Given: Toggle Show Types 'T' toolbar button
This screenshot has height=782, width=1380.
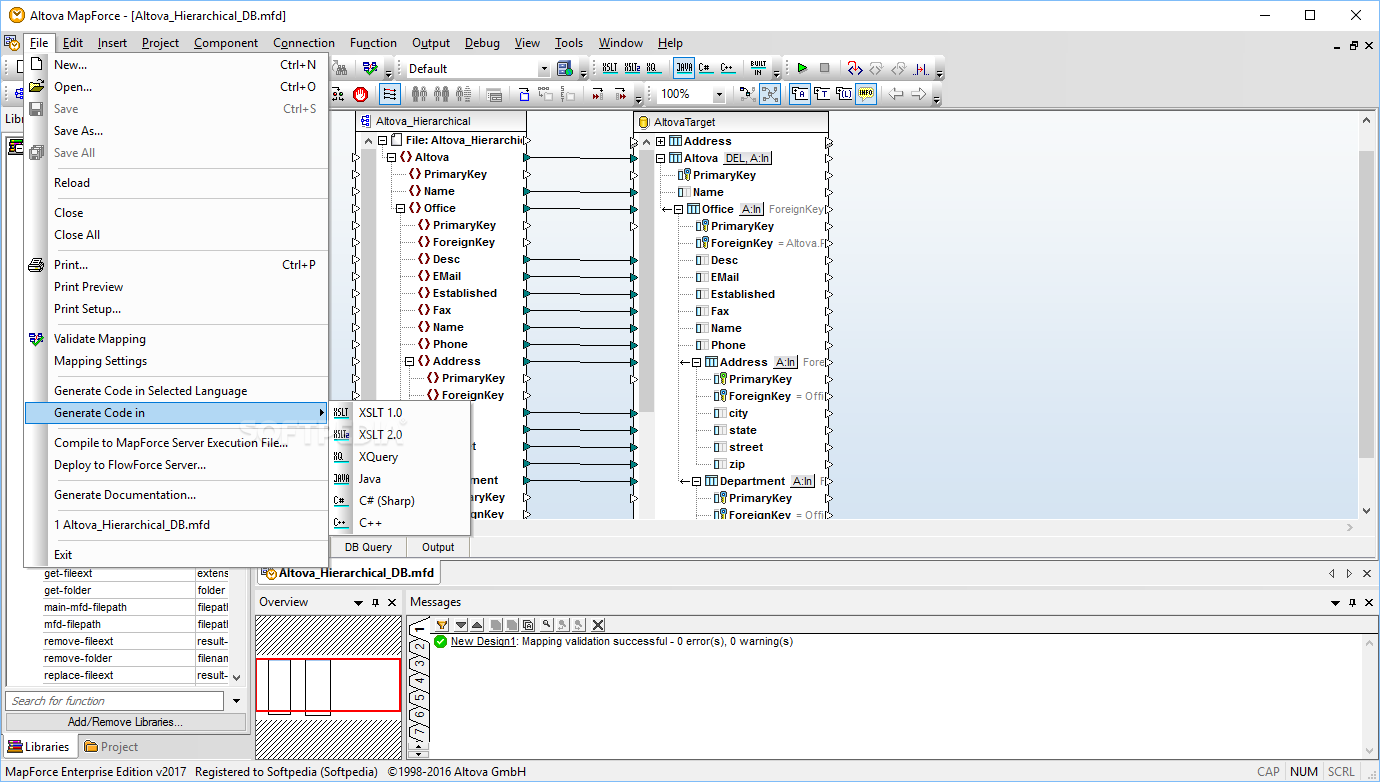Looking at the screenshot, I should click(x=822, y=94).
